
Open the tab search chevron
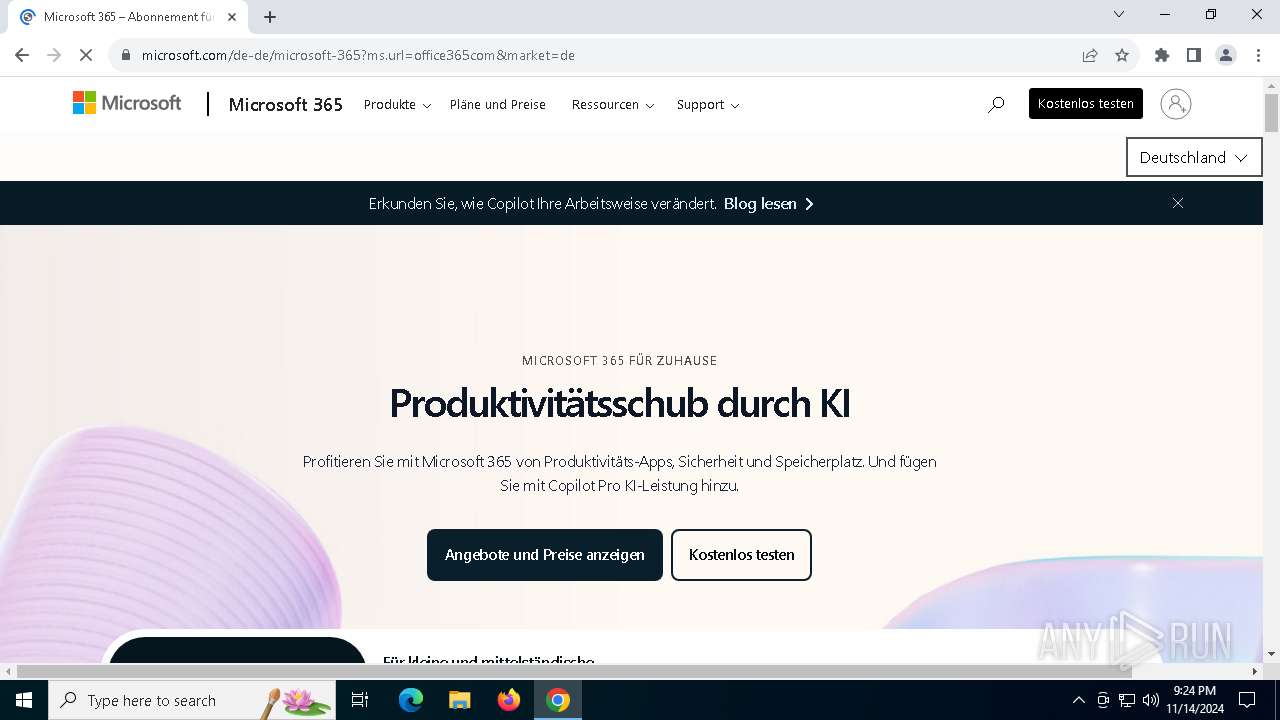point(1119,14)
